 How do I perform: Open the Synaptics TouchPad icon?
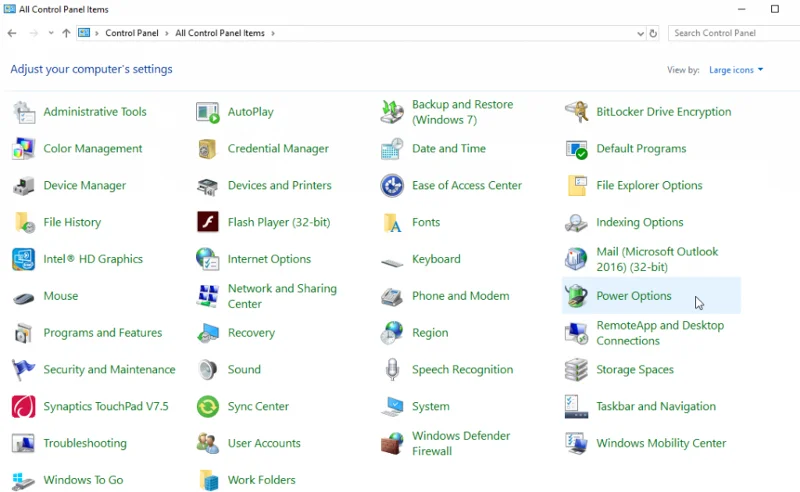23,407
